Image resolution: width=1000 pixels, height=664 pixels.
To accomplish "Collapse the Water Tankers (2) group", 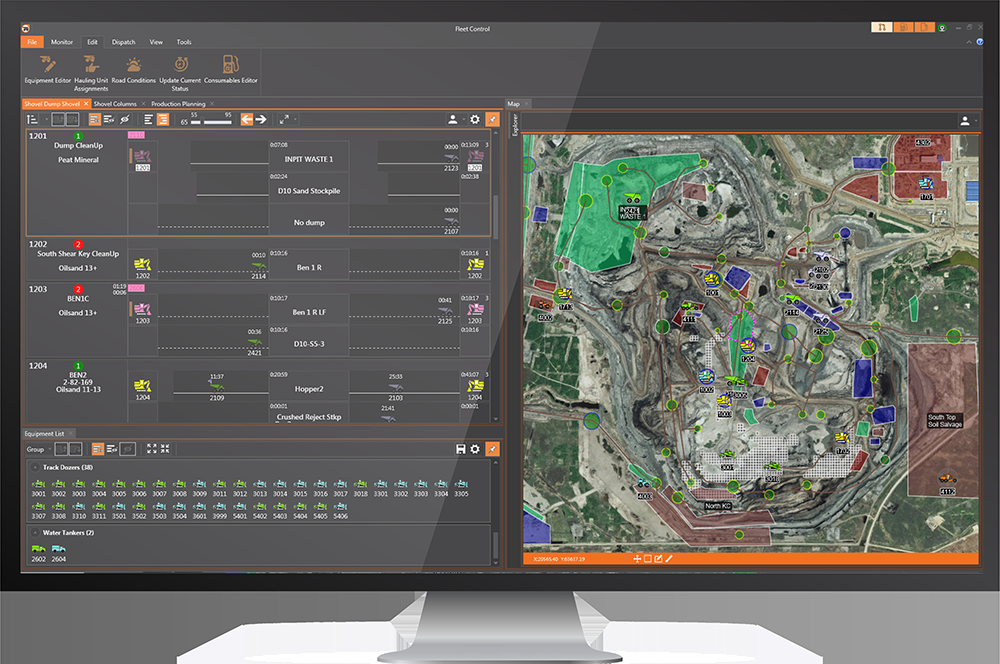I will pos(36,533).
